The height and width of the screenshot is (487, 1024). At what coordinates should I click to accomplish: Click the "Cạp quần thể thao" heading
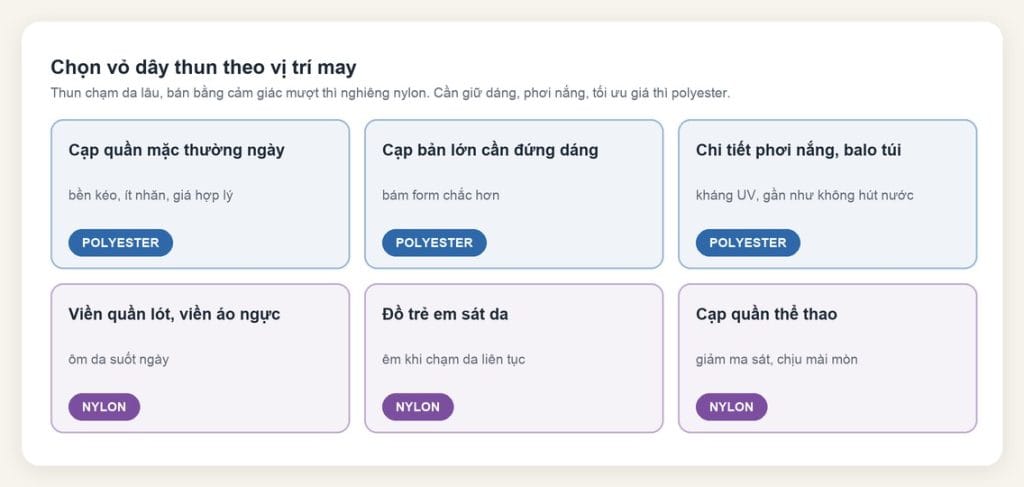767,315
